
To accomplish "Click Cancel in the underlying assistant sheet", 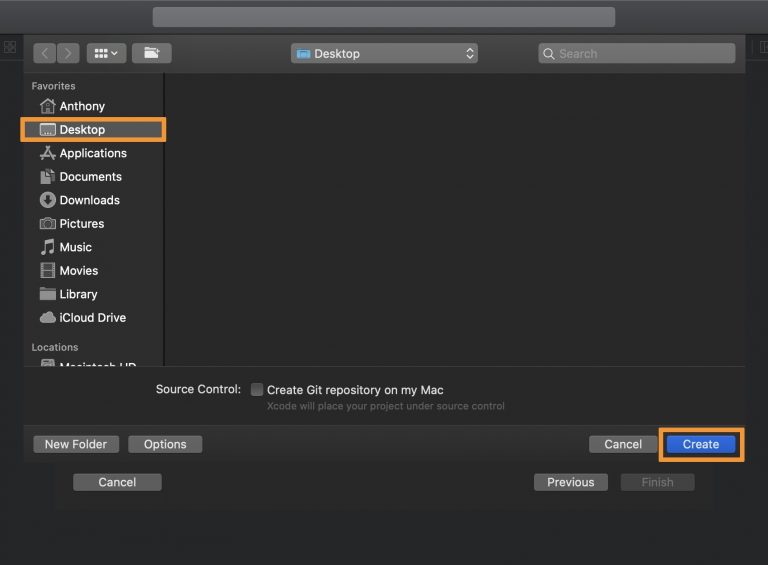I will (x=117, y=482).
